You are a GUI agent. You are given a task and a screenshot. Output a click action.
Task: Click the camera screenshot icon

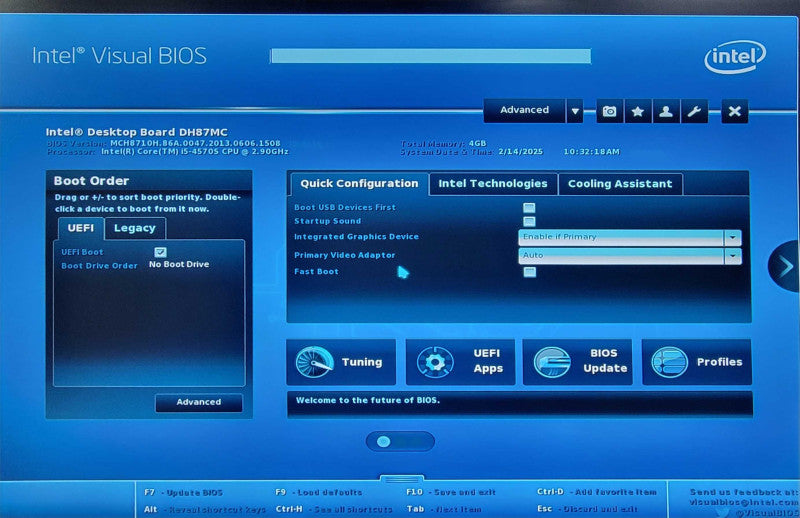click(x=609, y=111)
